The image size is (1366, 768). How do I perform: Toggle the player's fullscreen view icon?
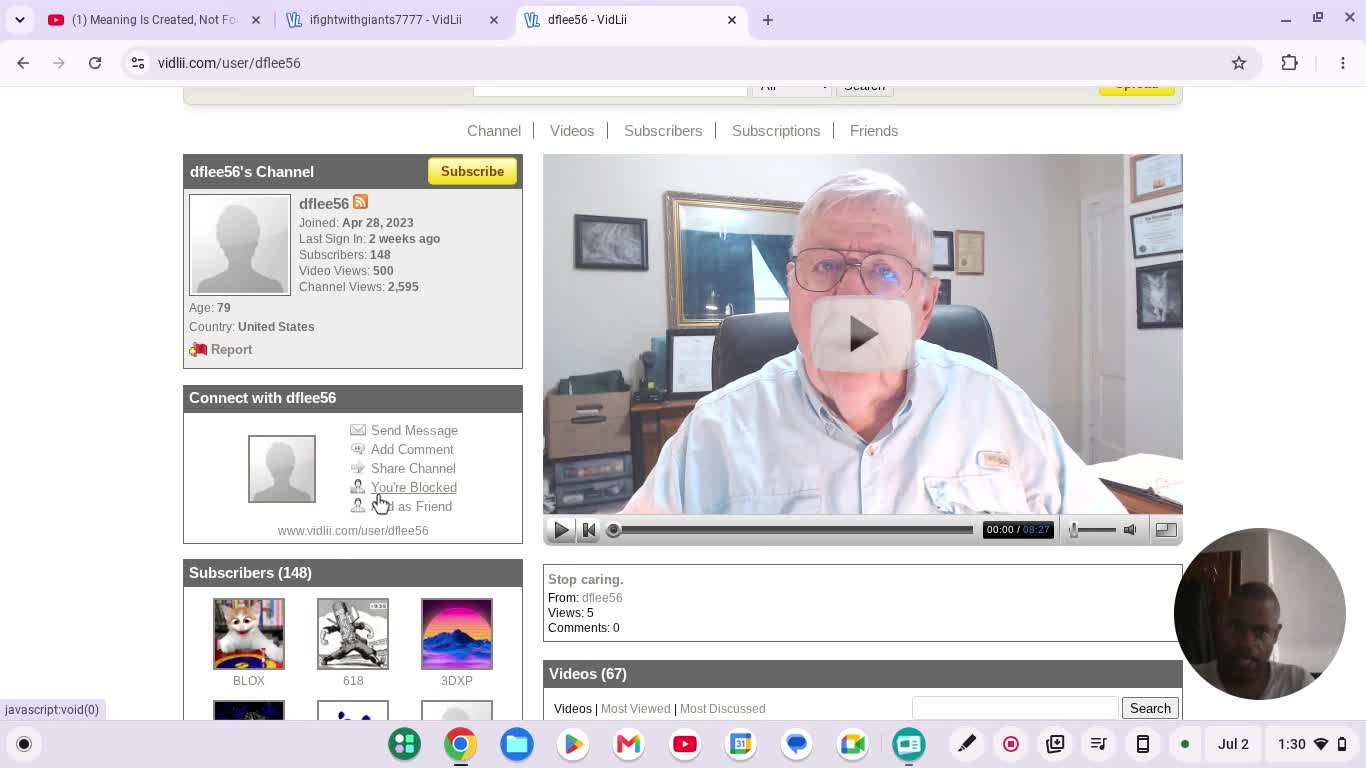pos(1166,530)
